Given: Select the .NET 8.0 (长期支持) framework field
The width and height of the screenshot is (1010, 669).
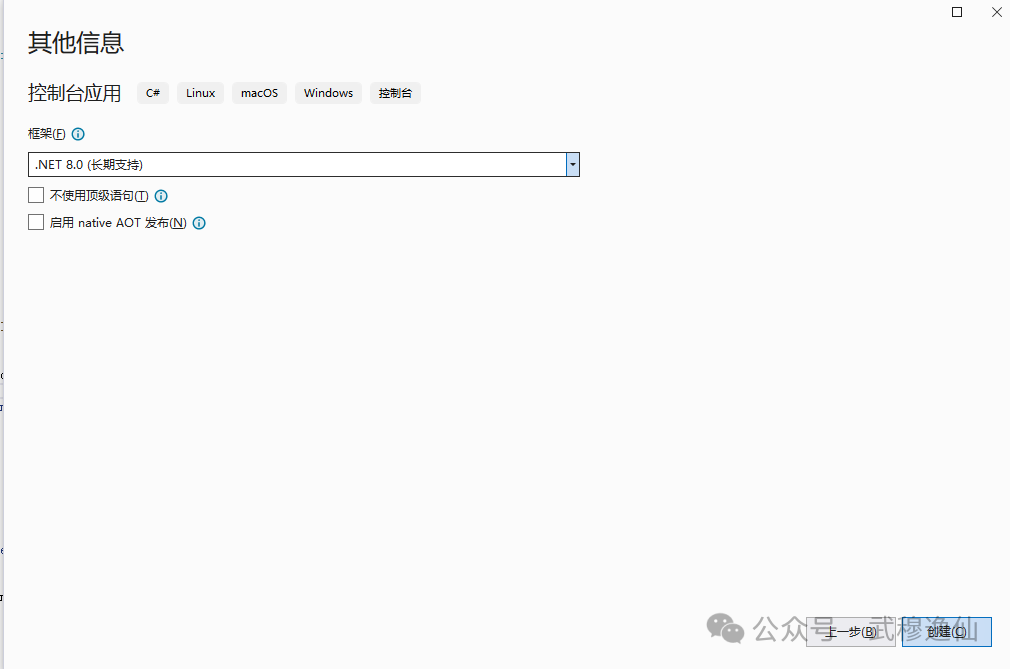Looking at the screenshot, I should pyautogui.click(x=303, y=164).
